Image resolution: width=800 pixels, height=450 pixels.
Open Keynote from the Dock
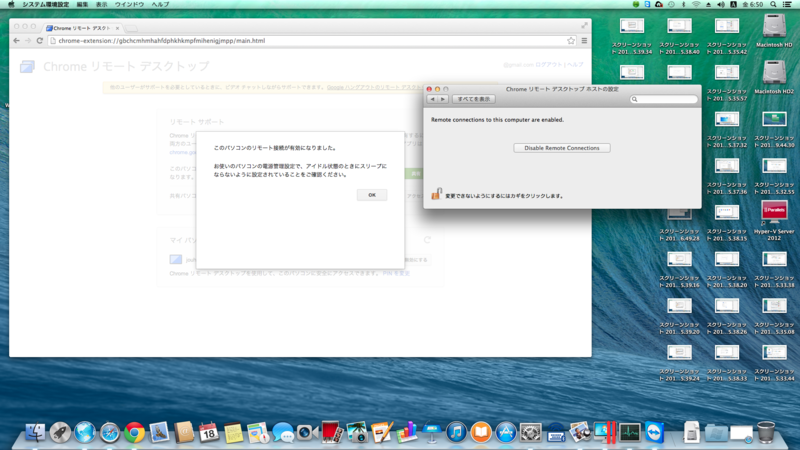[432, 432]
